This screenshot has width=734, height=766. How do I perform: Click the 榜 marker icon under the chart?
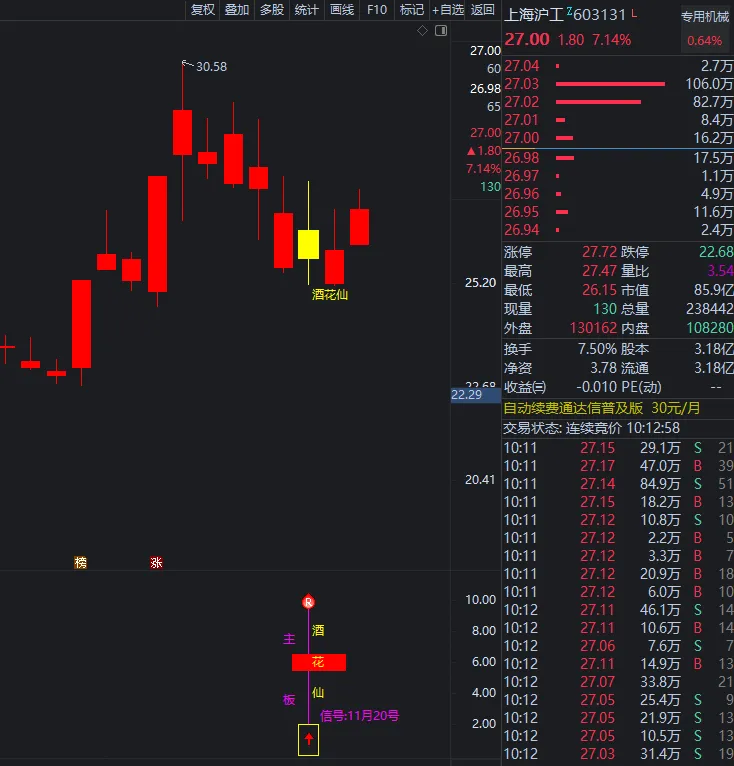pos(81,563)
